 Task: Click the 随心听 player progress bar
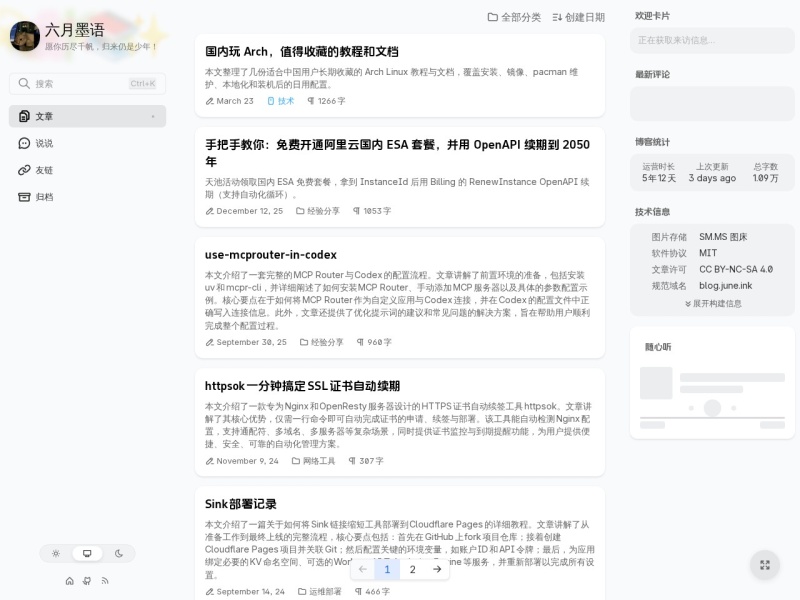pos(712,418)
